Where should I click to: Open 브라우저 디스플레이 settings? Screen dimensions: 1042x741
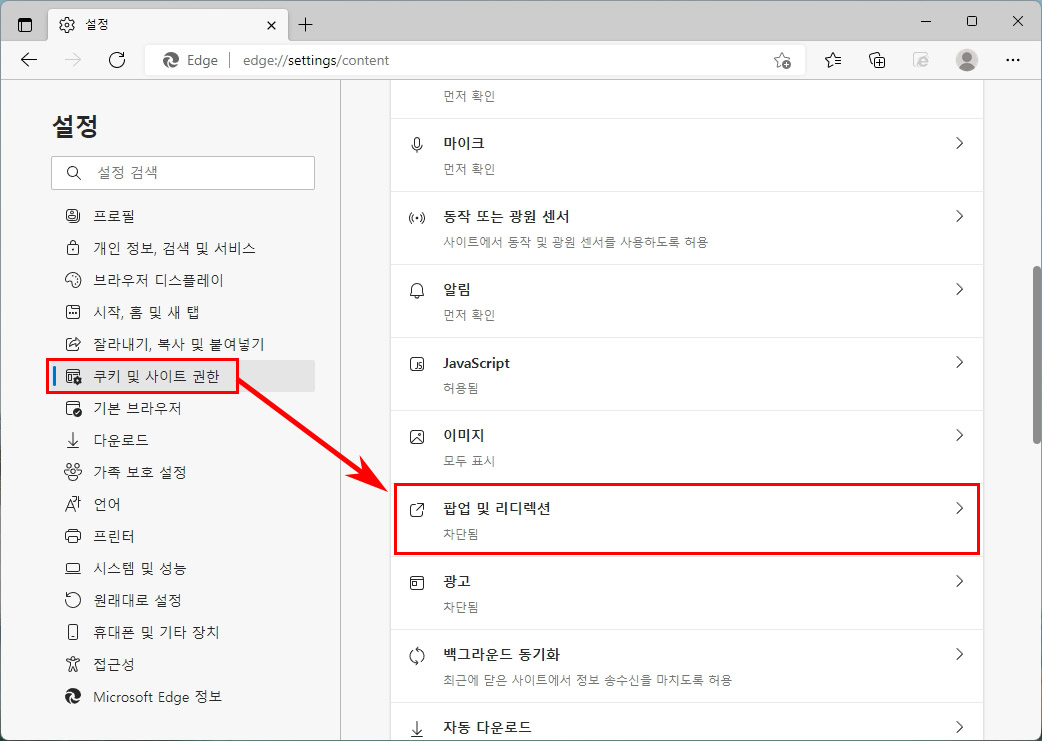pos(182,280)
